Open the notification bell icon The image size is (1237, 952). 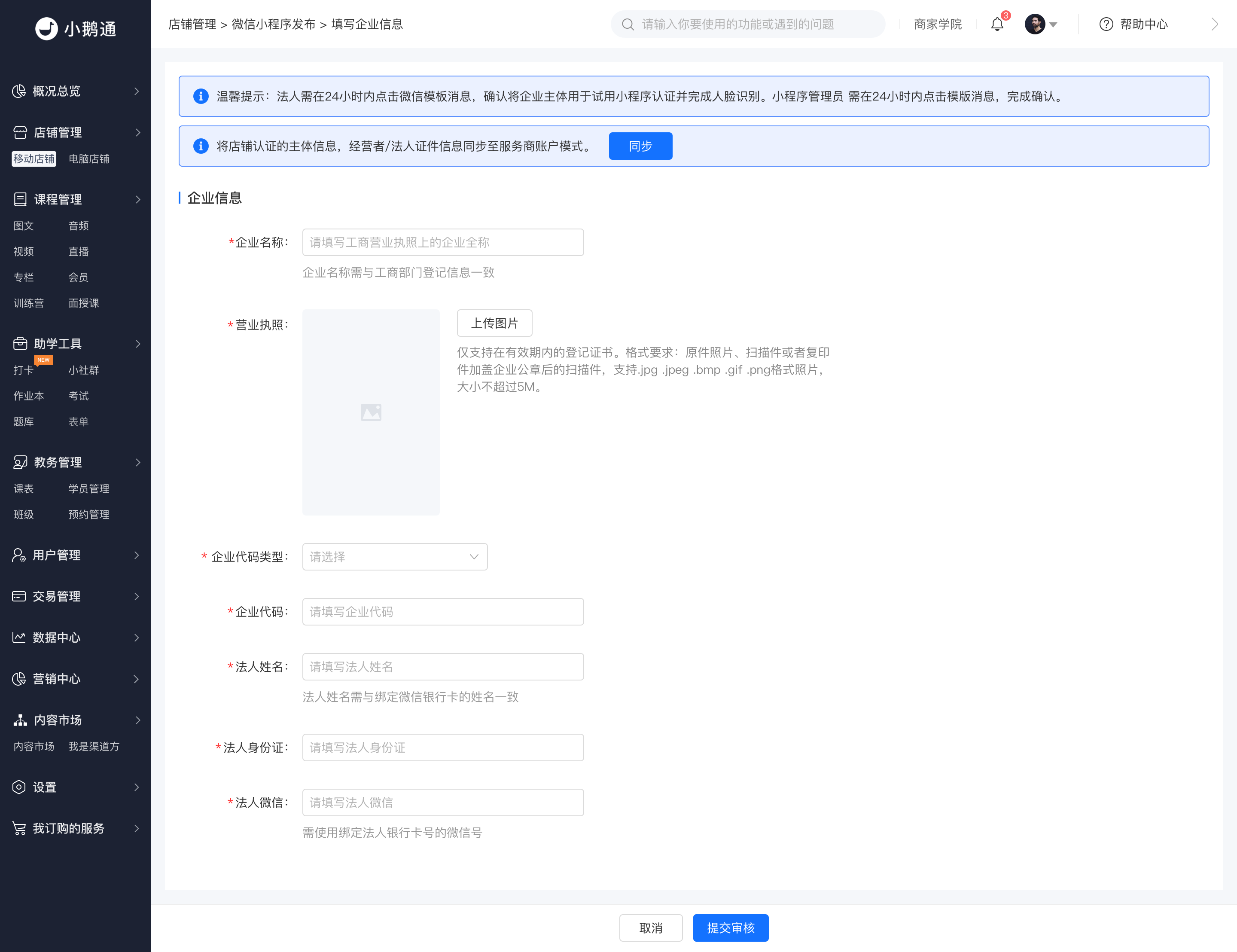coord(997,24)
